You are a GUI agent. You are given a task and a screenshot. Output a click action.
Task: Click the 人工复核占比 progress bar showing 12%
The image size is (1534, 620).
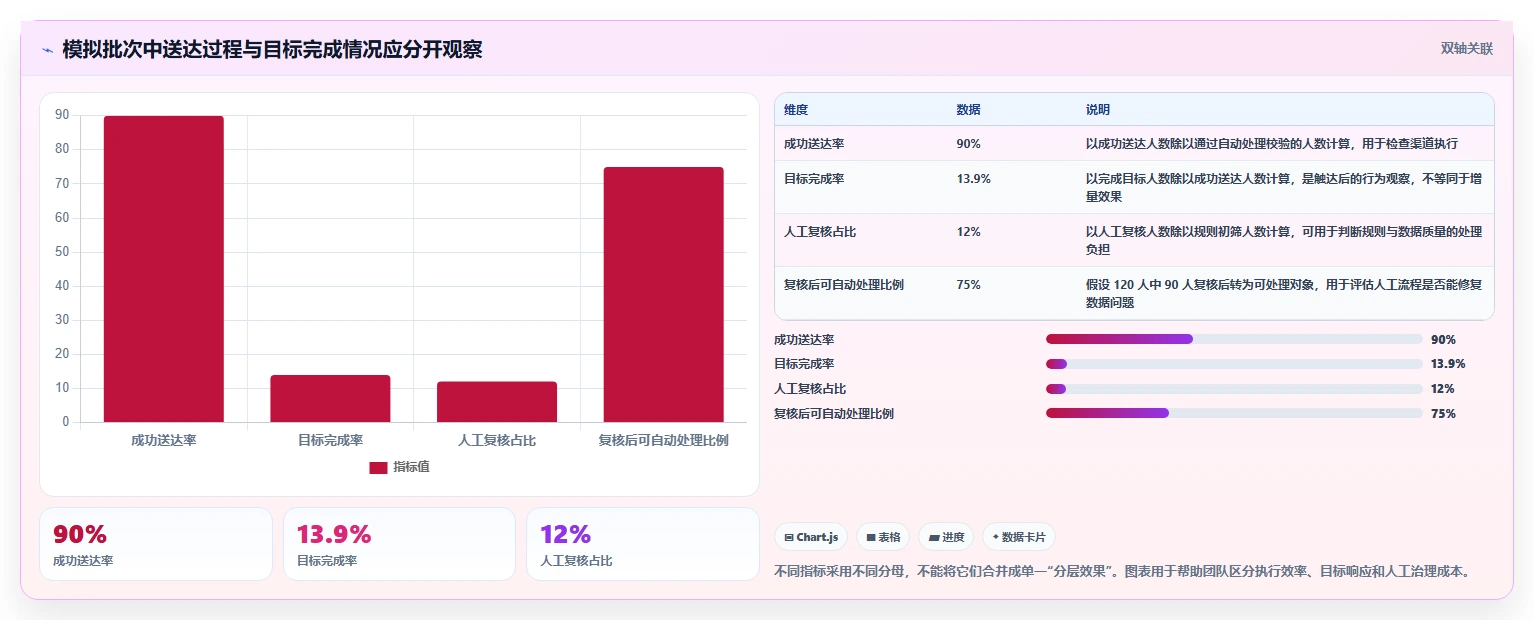click(x=1234, y=389)
